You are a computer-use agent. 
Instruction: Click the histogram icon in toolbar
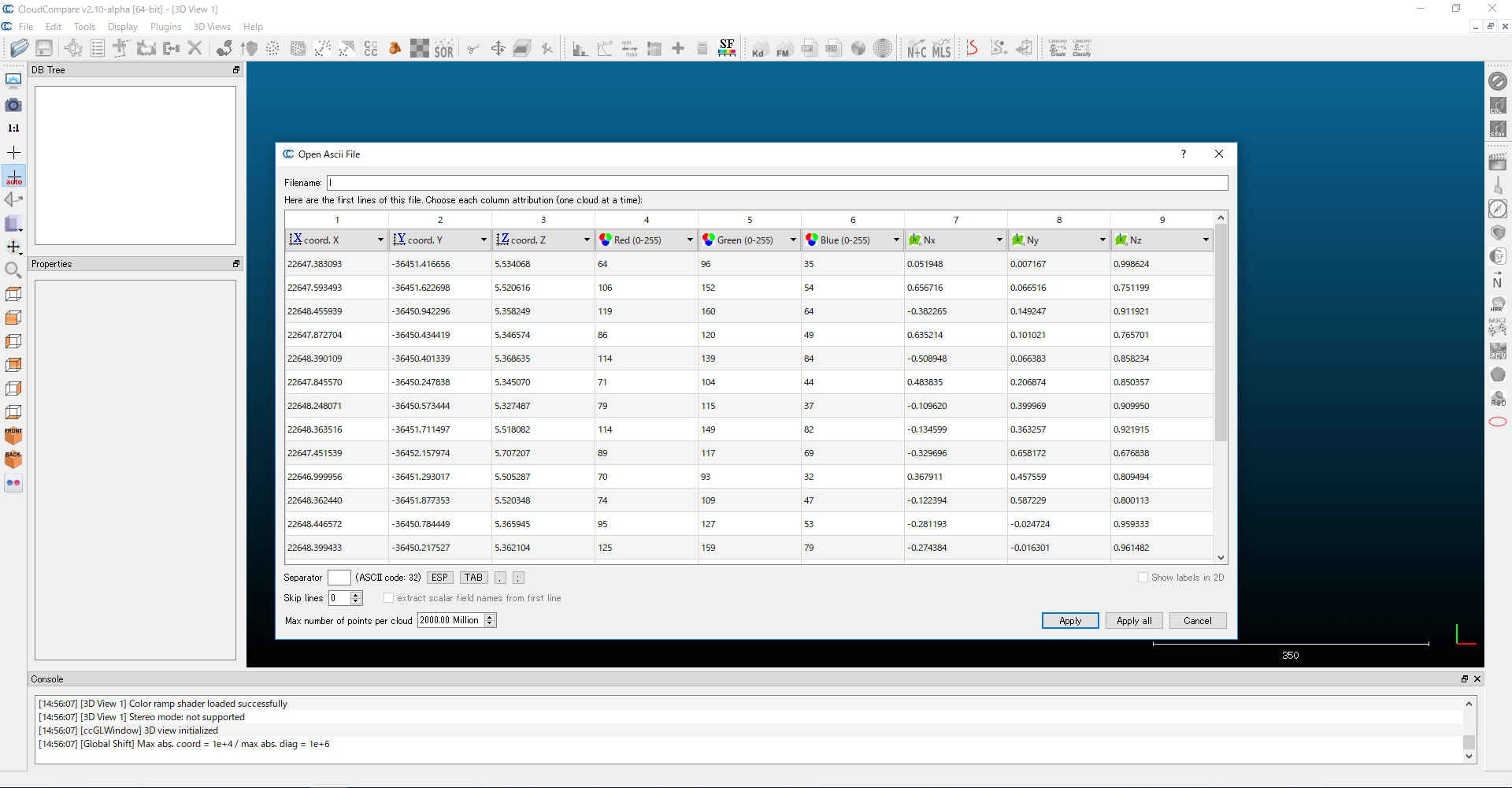point(580,49)
